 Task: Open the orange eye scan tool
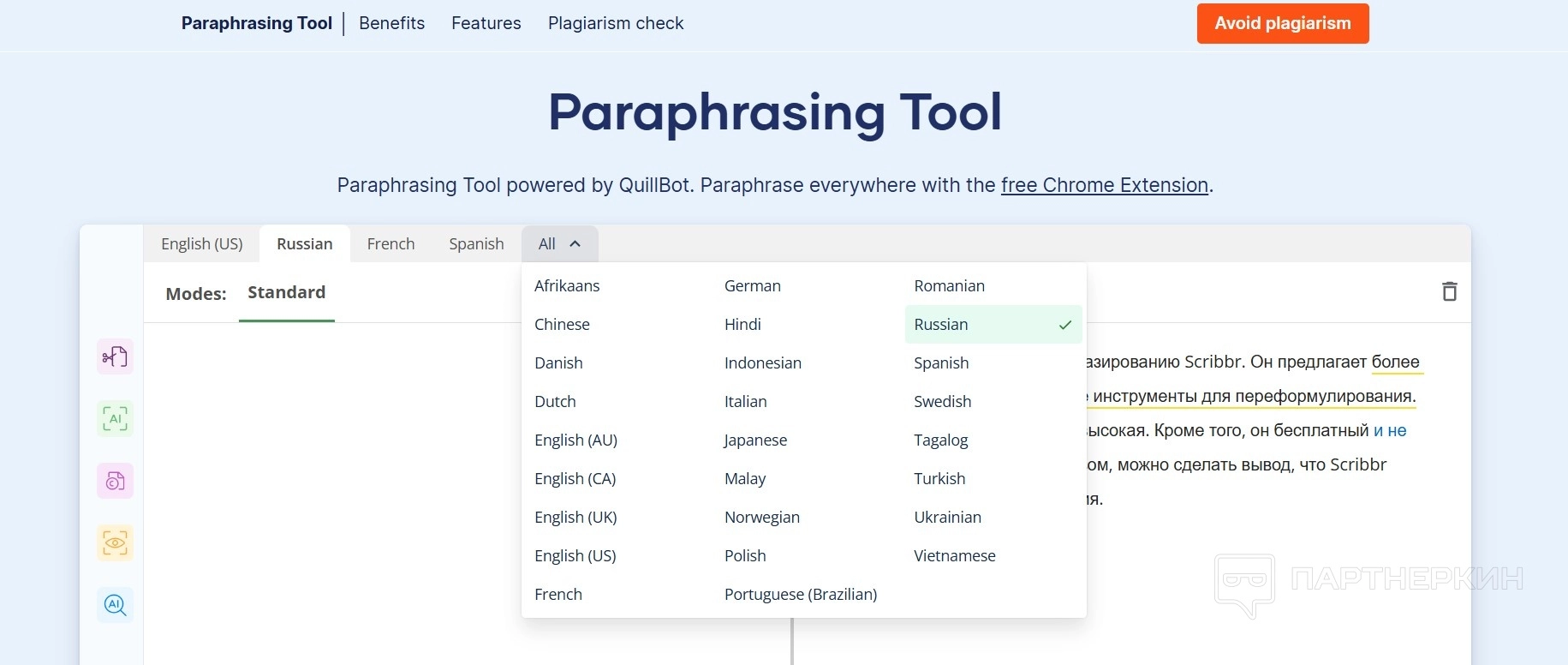[115, 542]
